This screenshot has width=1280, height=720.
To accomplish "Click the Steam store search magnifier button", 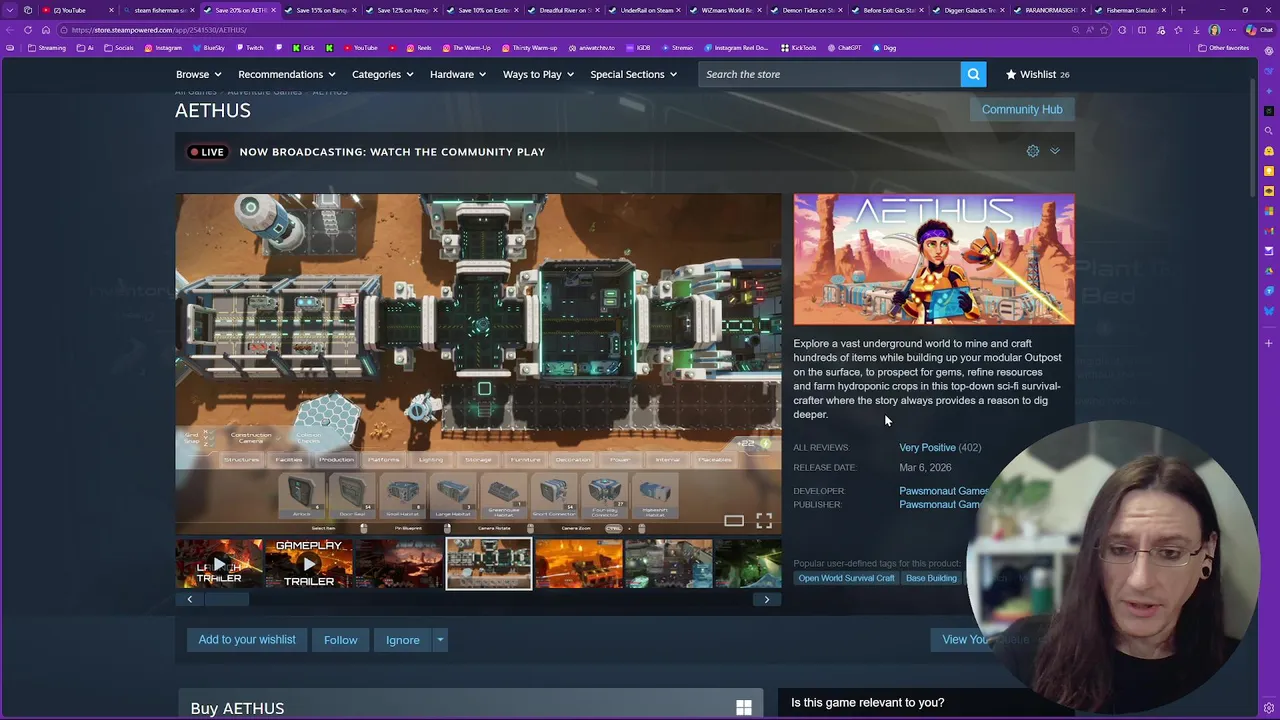I will 973,74.
